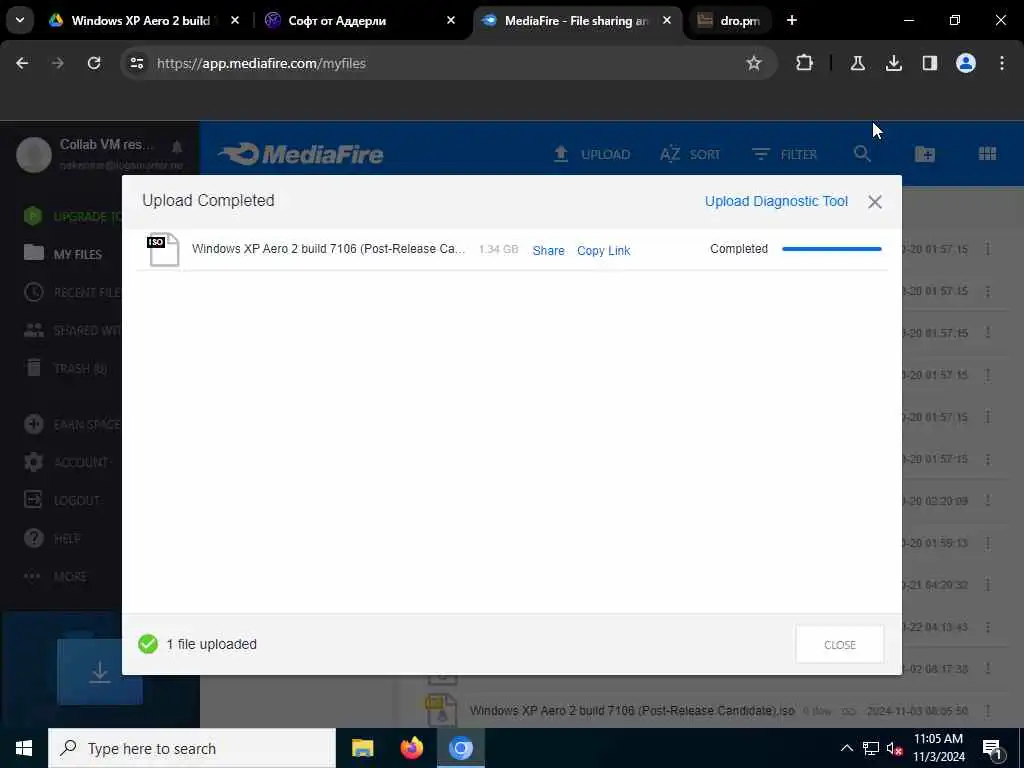This screenshot has height=768, width=1024.
Task: Click the Share link for the uploaded ISO
Action: [548, 250]
